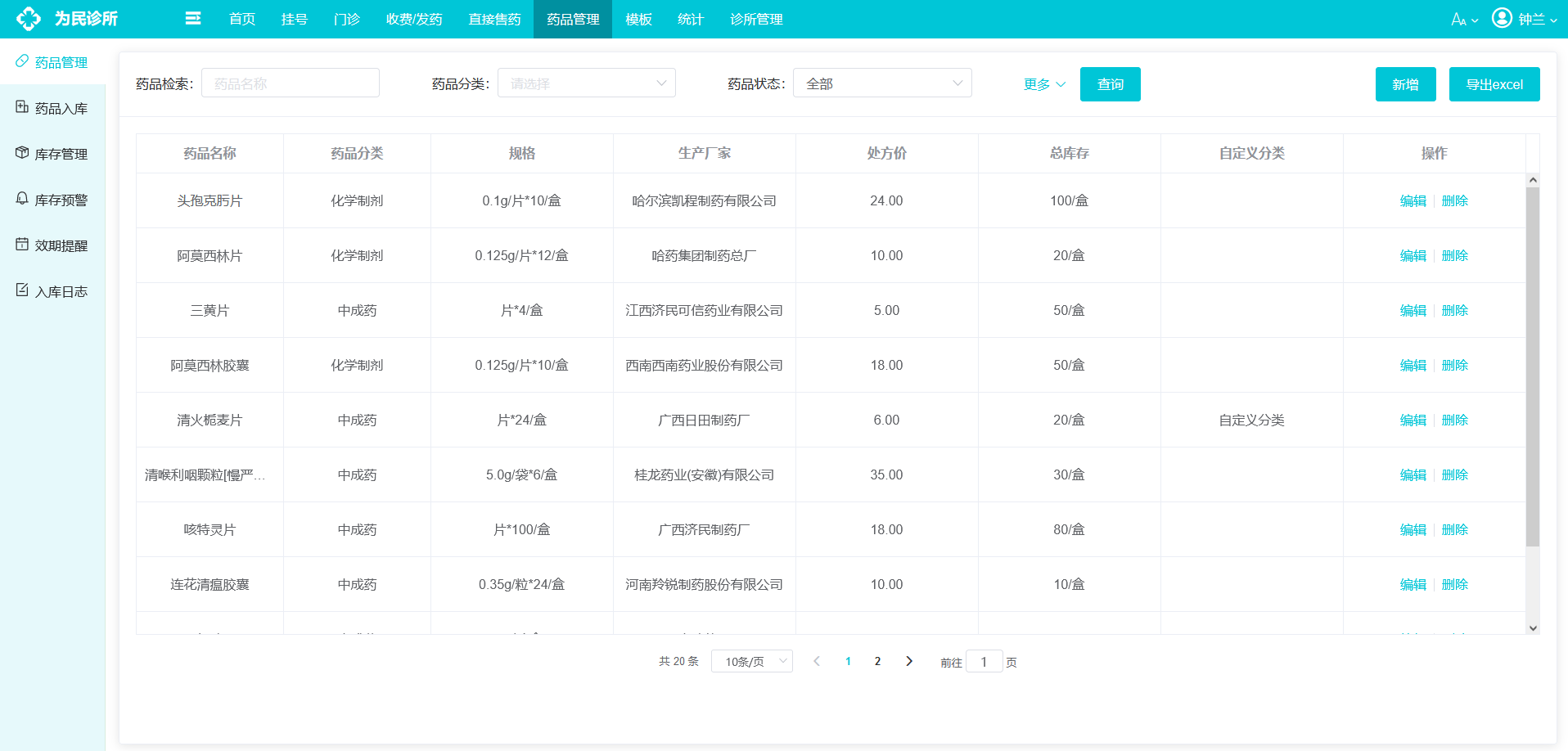
Task: Click the table vertical scrollbar thumb
Action: pyautogui.click(x=1533, y=367)
